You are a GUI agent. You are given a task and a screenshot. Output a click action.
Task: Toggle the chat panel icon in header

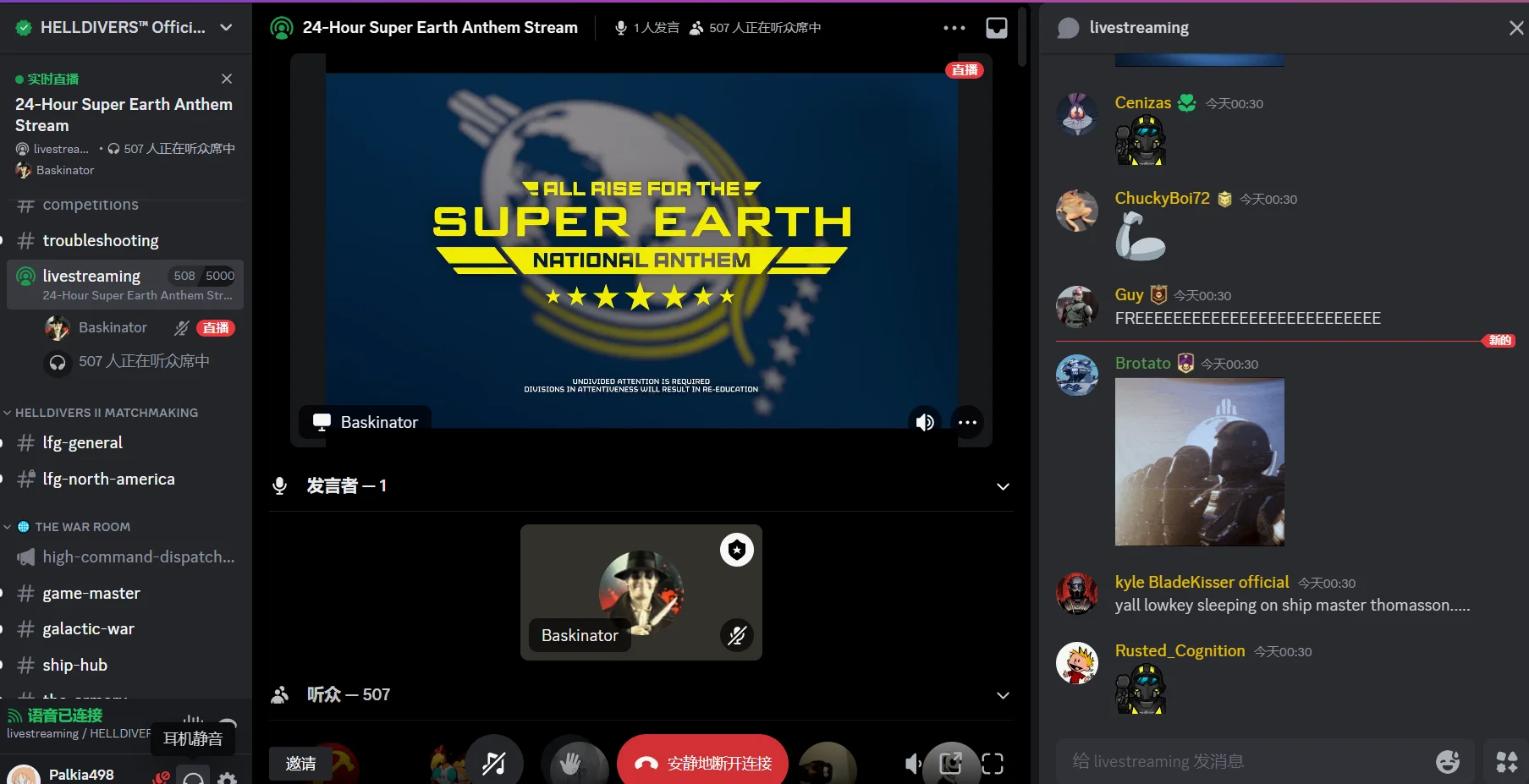point(997,28)
